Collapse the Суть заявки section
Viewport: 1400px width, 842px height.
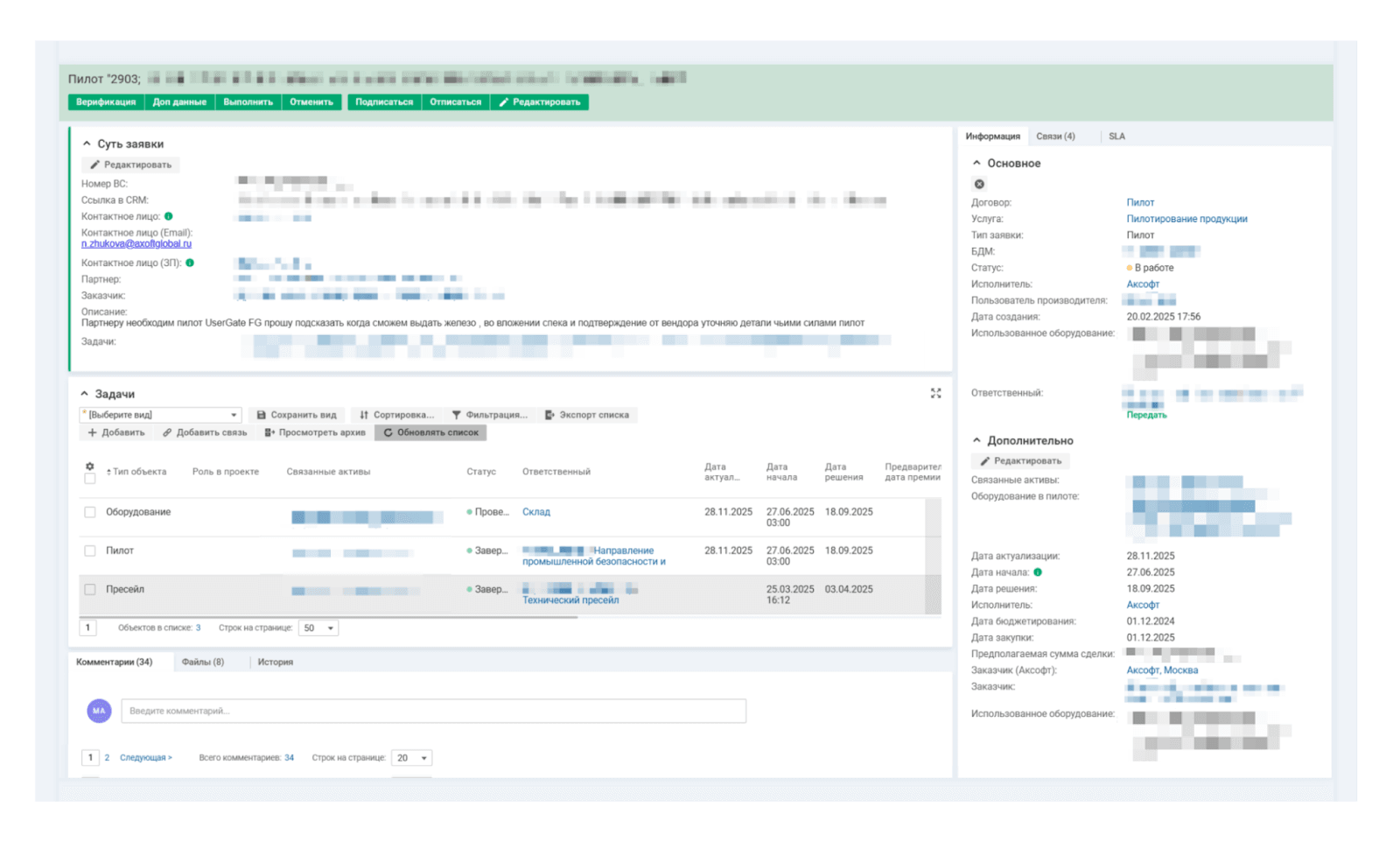pyautogui.click(x=87, y=144)
